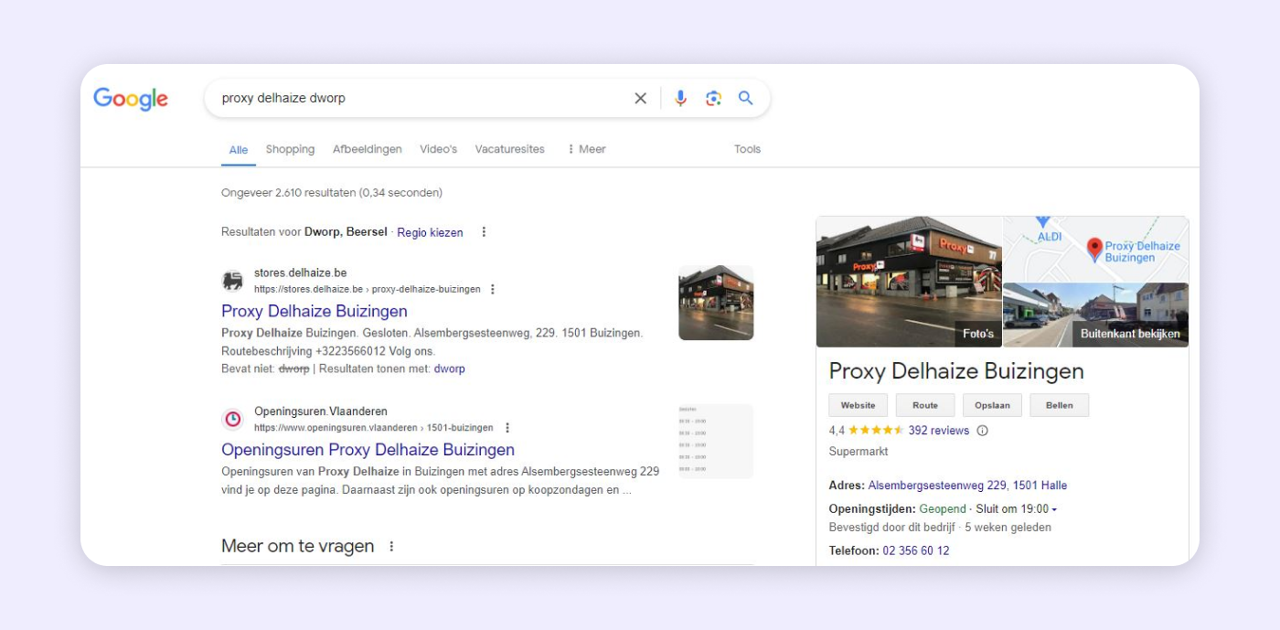
Task: Click the Google logo
Action: pyautogui.click(x=131, y=98)
